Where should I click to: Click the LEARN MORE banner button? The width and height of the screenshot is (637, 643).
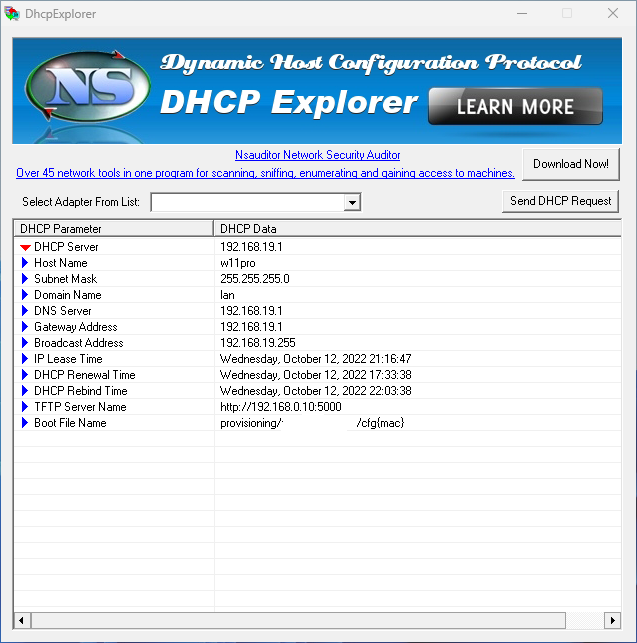(515, 106)
